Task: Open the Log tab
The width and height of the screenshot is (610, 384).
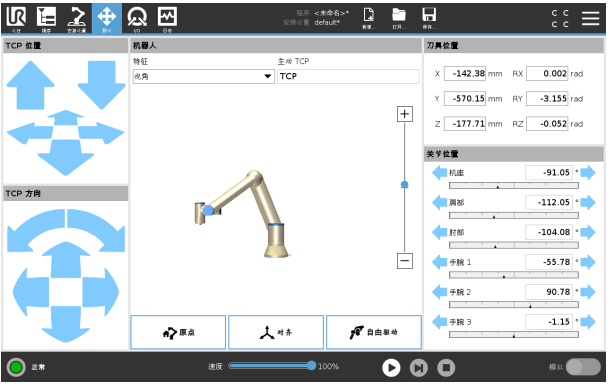Action: pyautogui.click(x=167, y=18)
